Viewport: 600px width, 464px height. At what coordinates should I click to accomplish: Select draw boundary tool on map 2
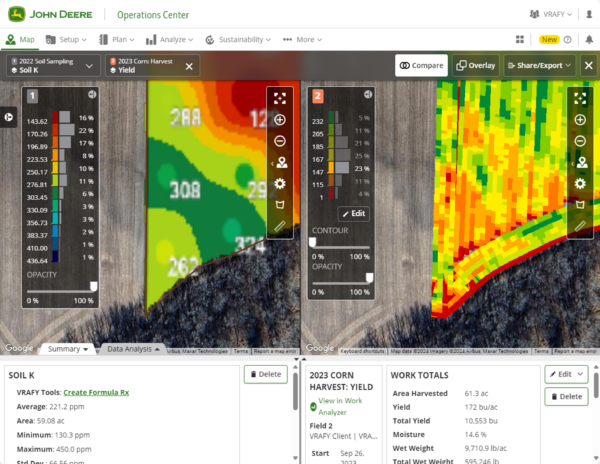click(x=580, y=205)
